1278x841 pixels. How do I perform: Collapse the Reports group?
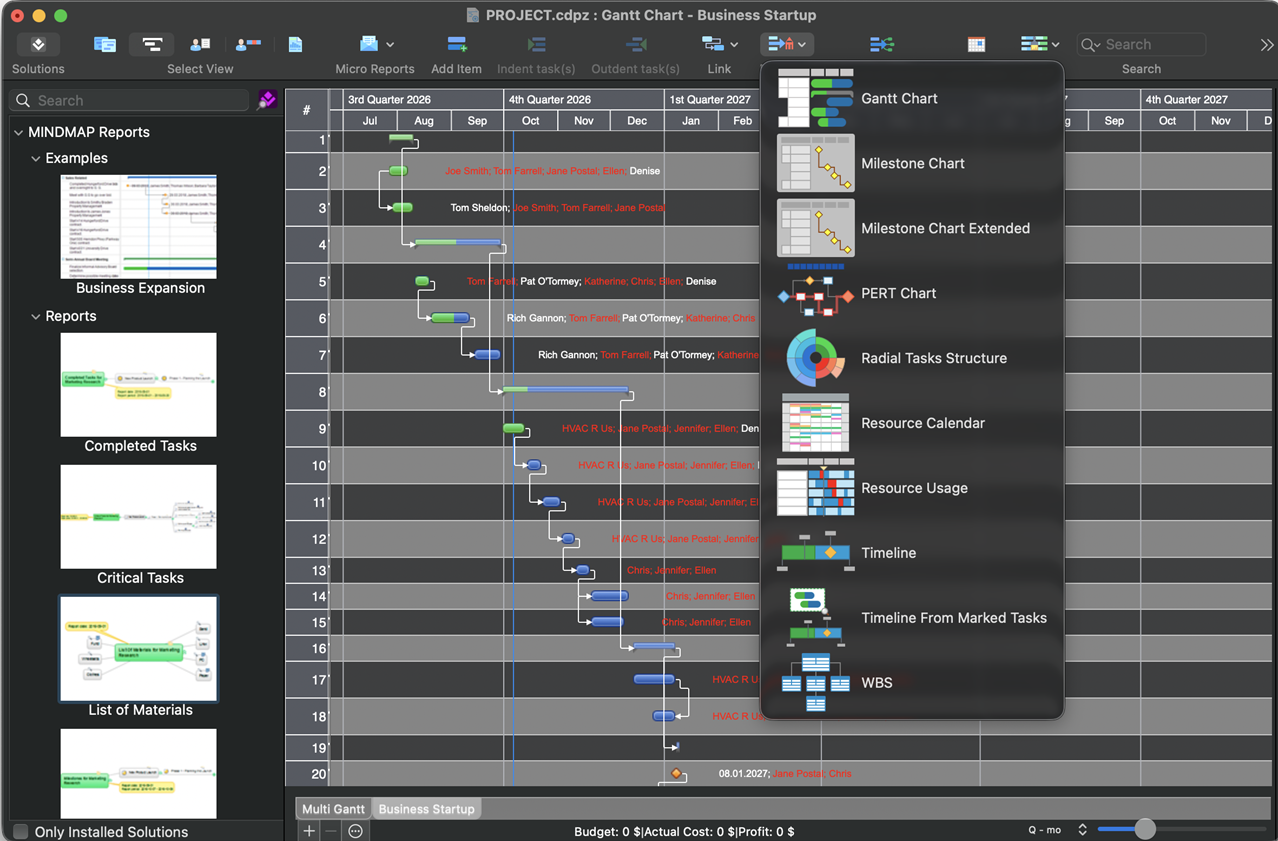pos(36,316)
